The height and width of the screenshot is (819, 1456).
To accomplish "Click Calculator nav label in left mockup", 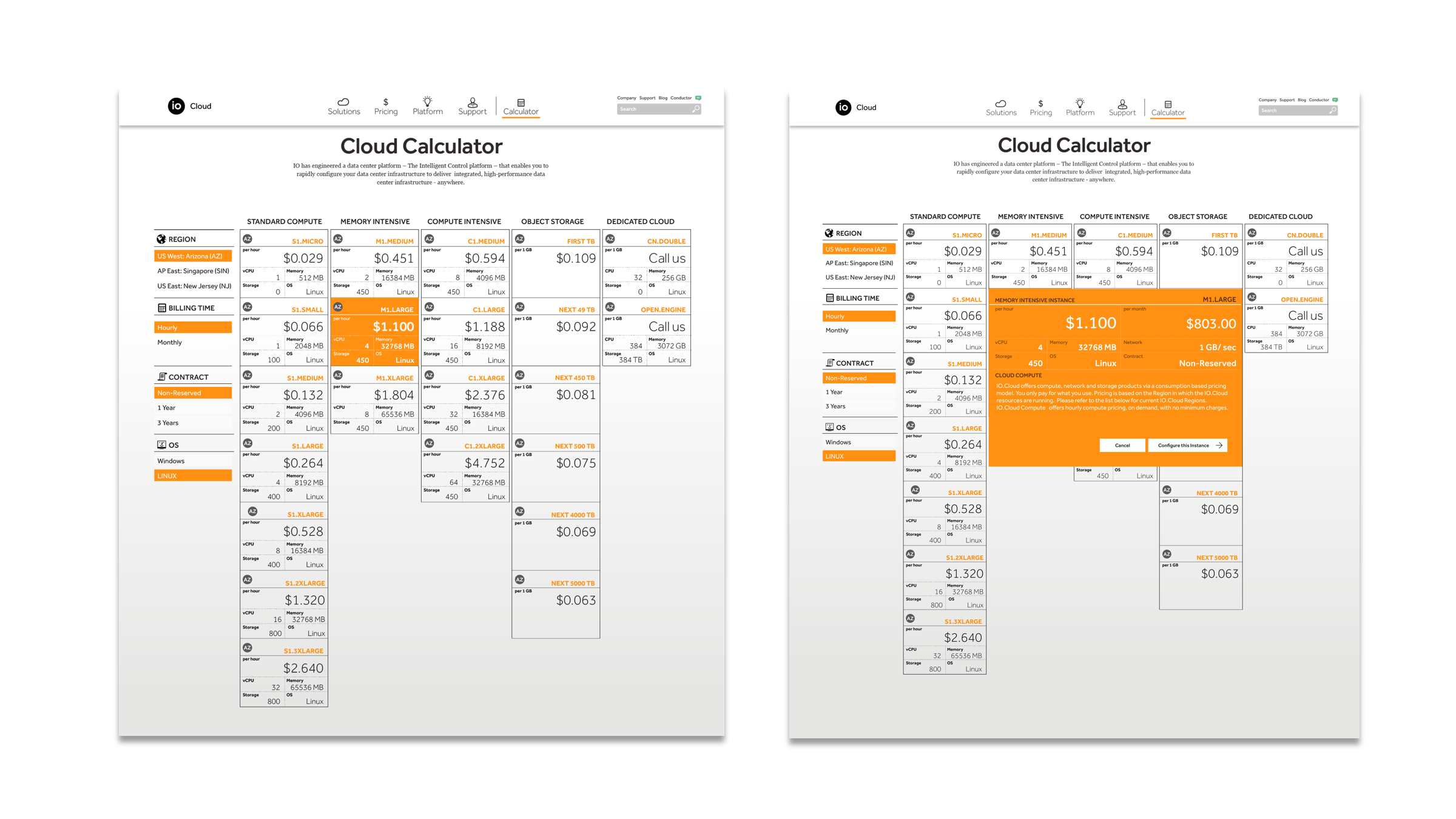I will (x=521, y=112).
